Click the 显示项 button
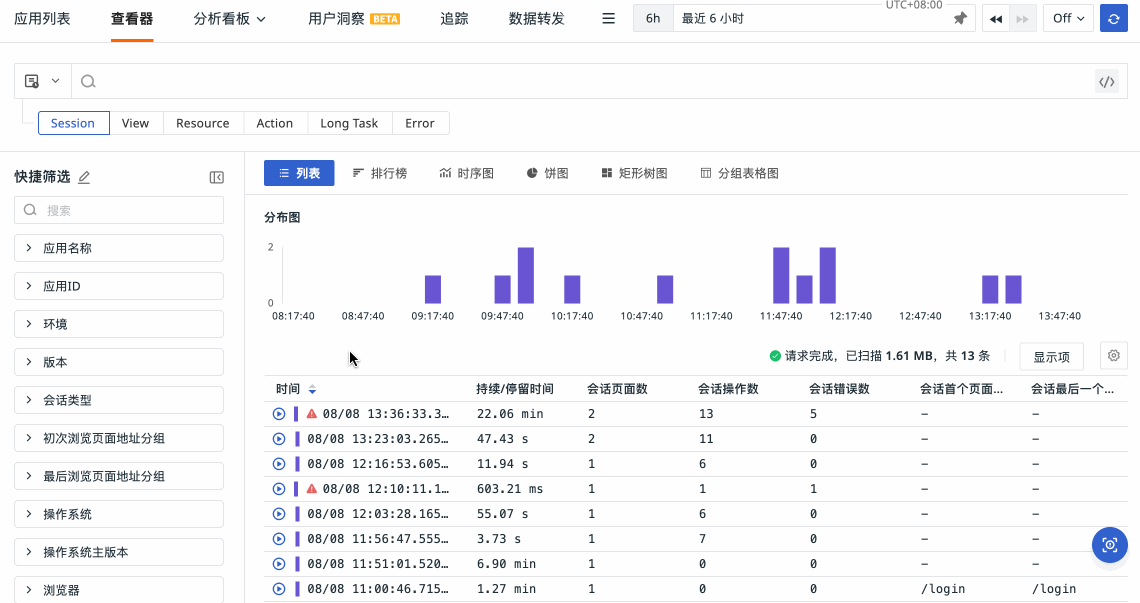Viewport: 1140px width, 603px height. click(x=1051, y=357)
